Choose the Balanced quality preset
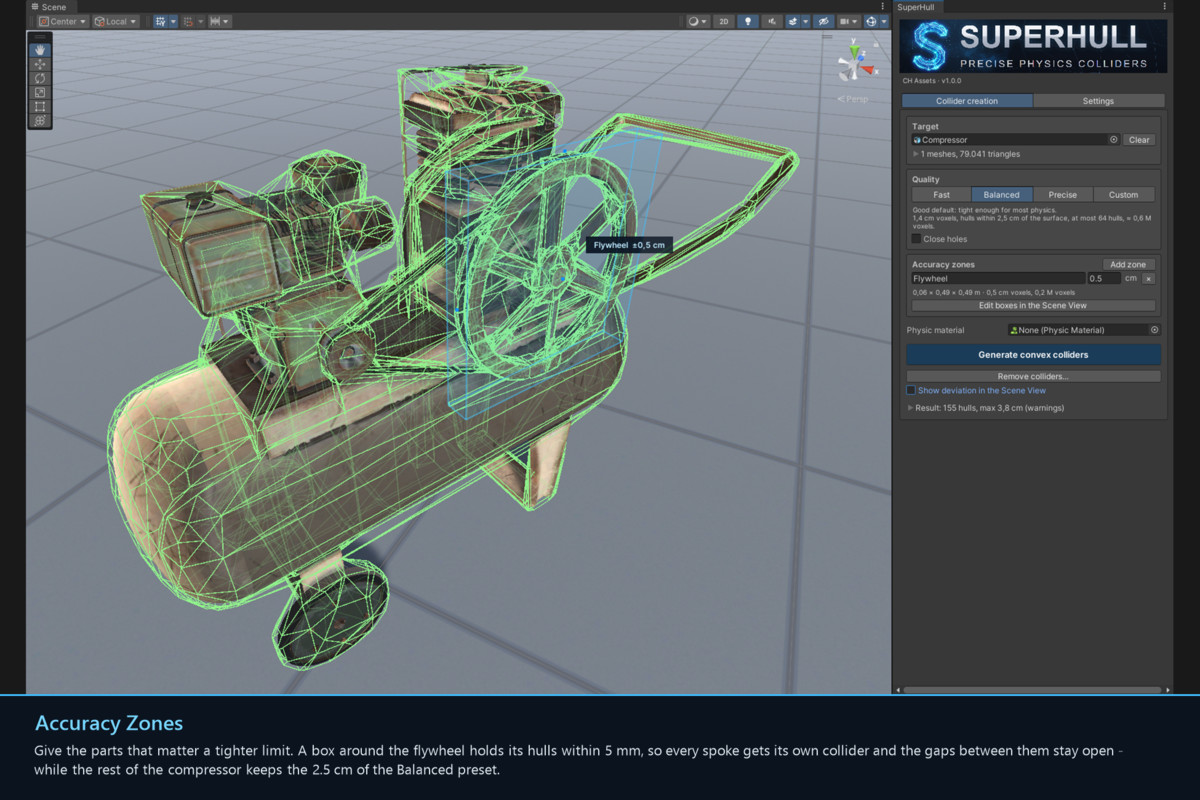The width and height of the screenshot is (1200, 800). 1002,195
